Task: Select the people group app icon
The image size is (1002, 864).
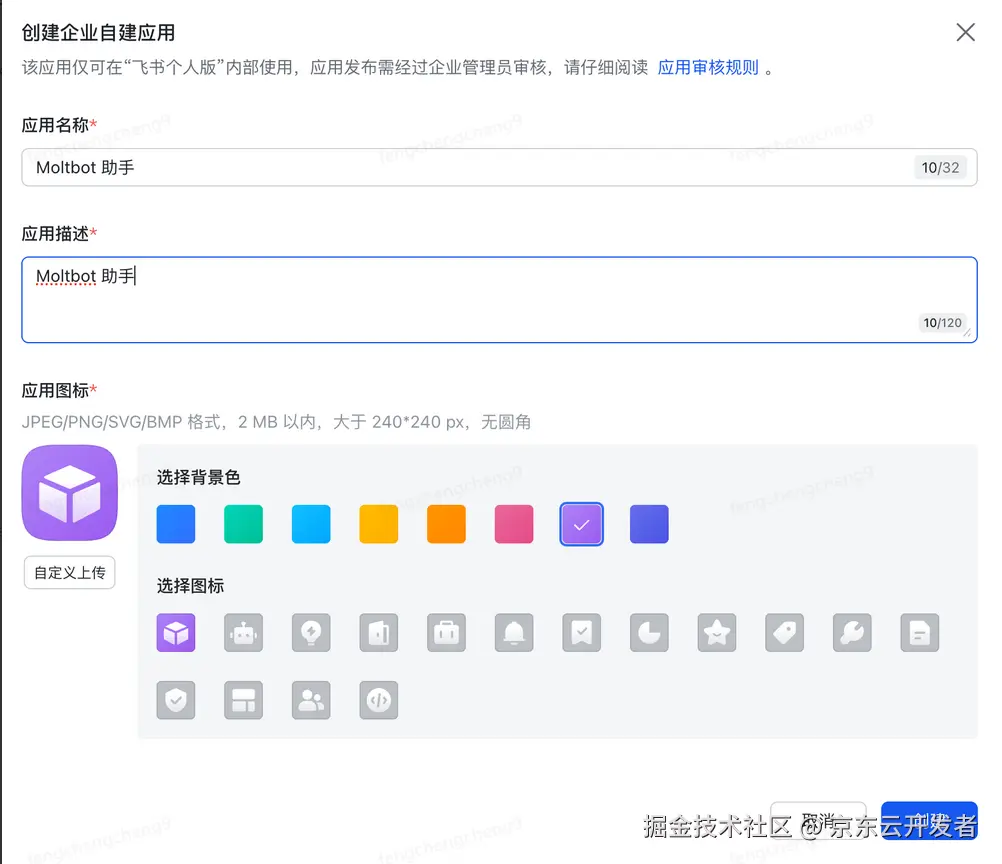Action: tap(311, 700)
